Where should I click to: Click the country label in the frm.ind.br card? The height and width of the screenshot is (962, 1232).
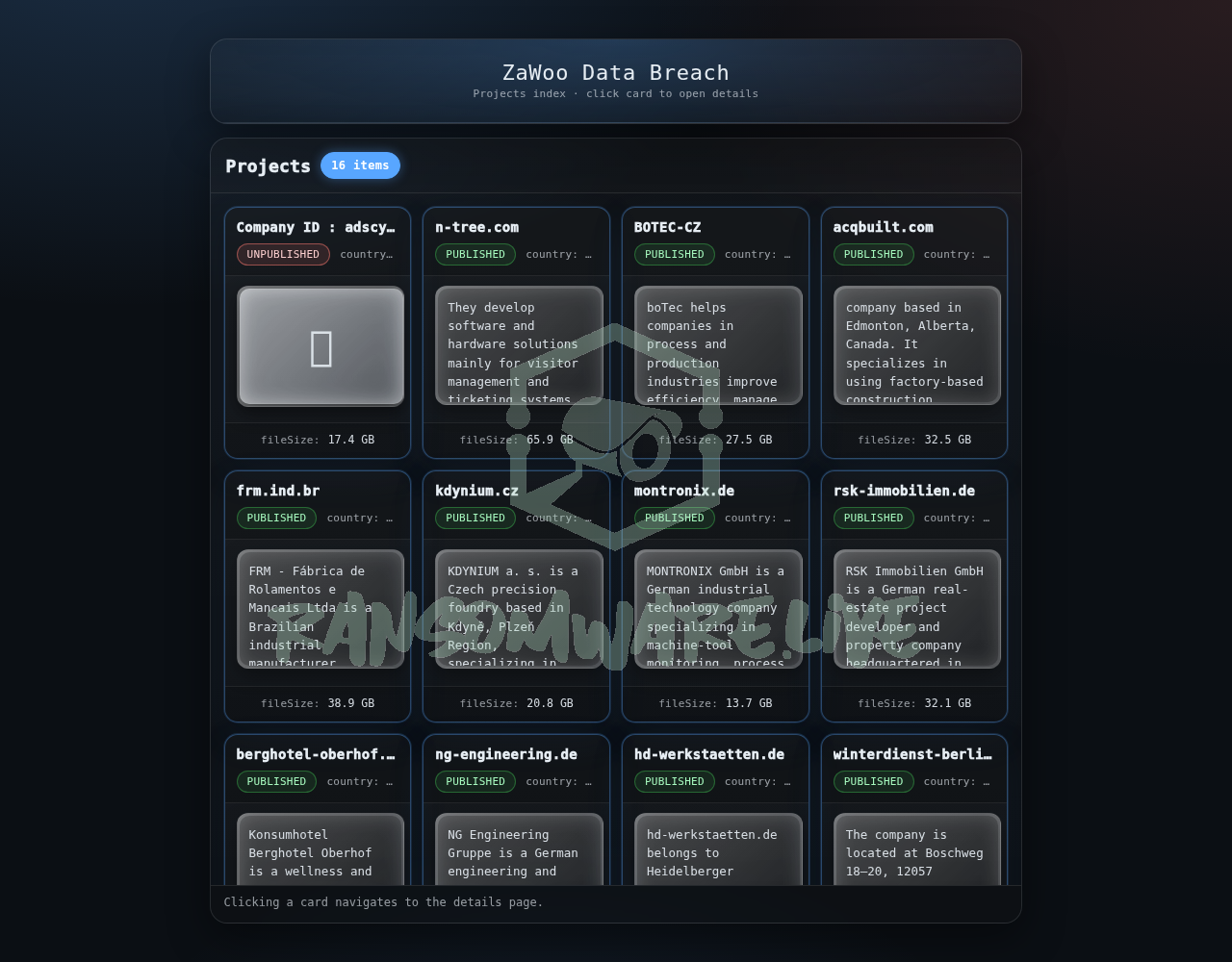(x=360, y=518)
